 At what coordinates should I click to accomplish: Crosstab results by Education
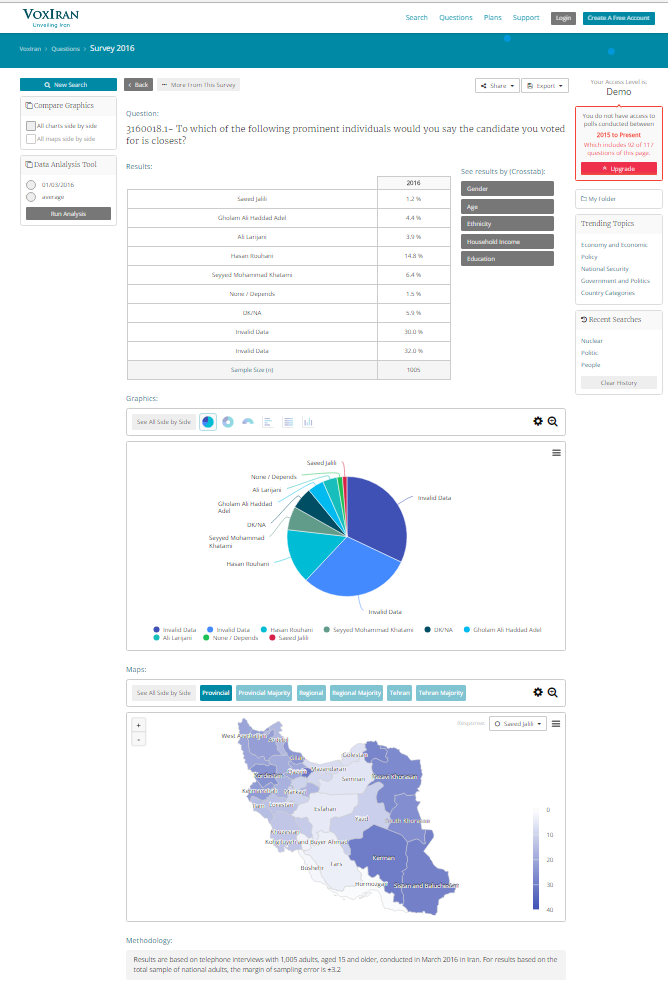point(507,259)
